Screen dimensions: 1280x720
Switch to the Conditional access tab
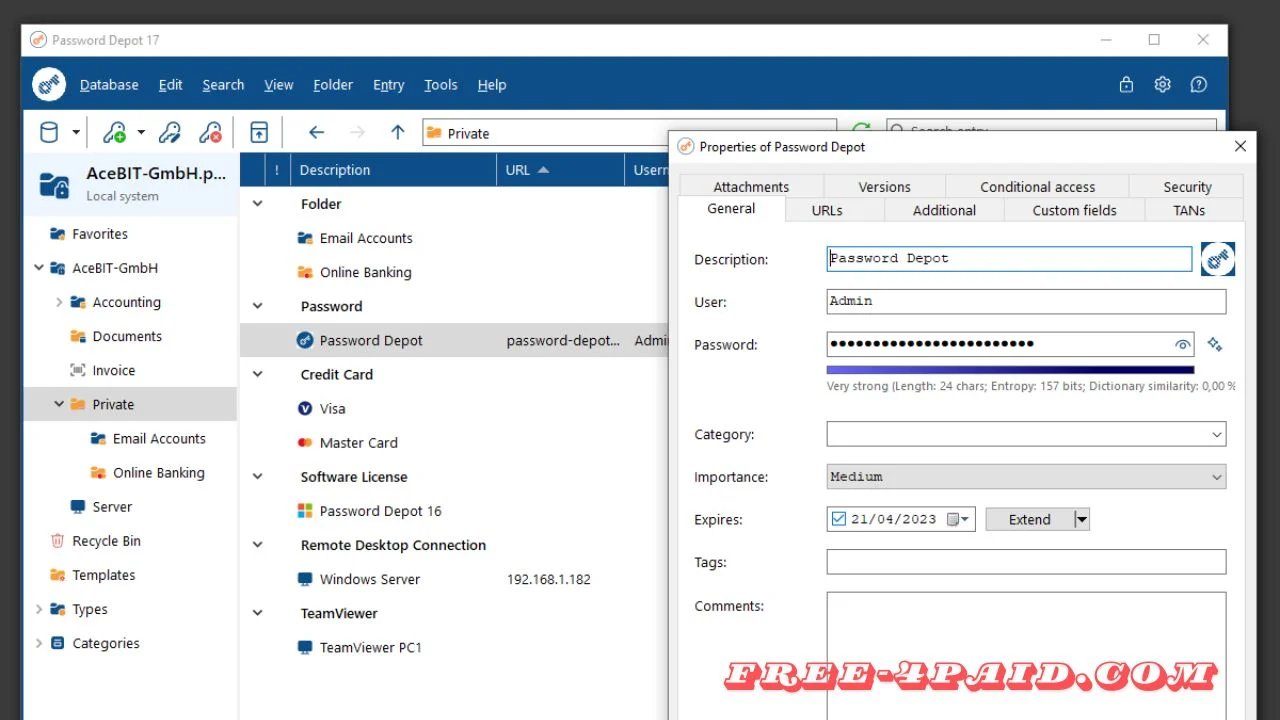pyautogui.click(x=1037, y=187)
